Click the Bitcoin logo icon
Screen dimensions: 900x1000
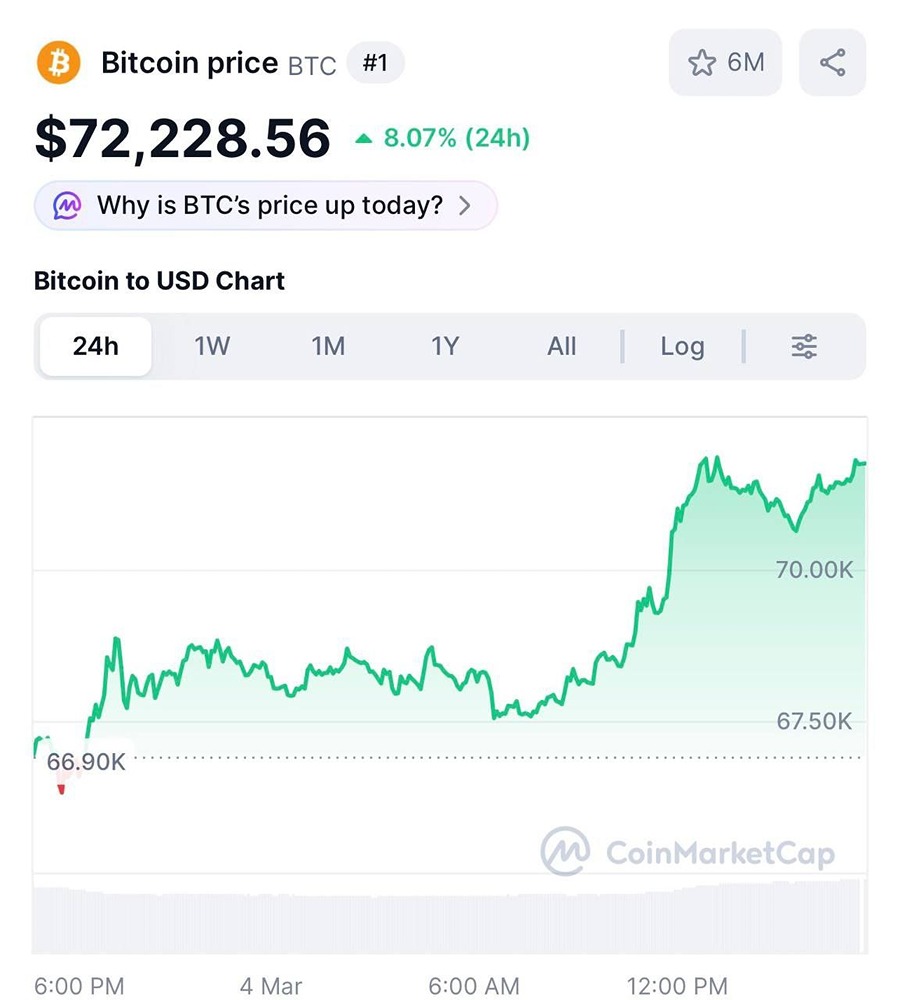coord(58,62)
